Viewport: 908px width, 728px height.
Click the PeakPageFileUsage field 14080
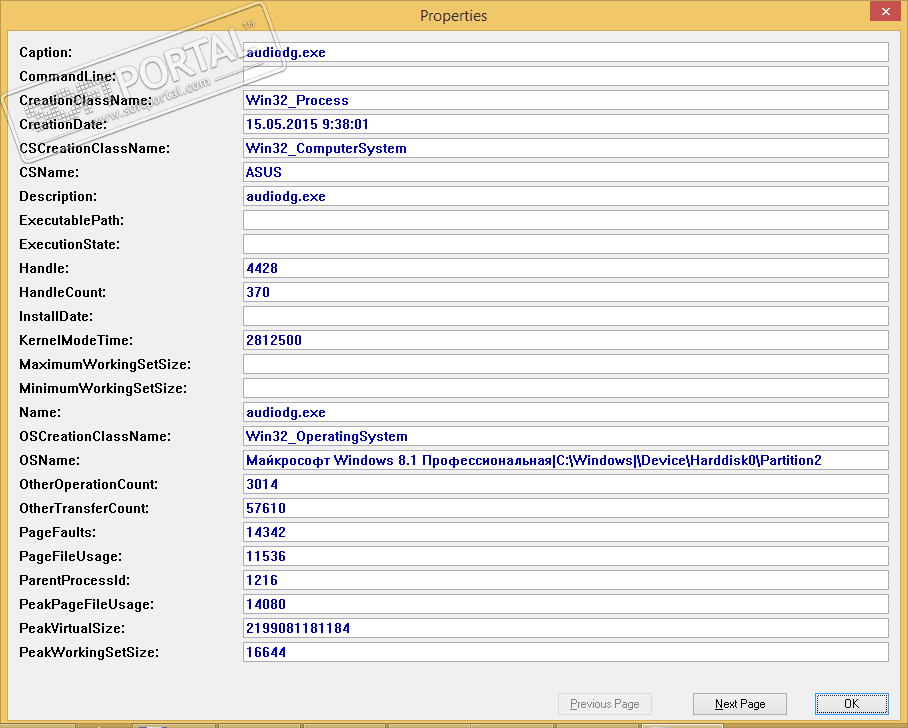click(566, 604)
